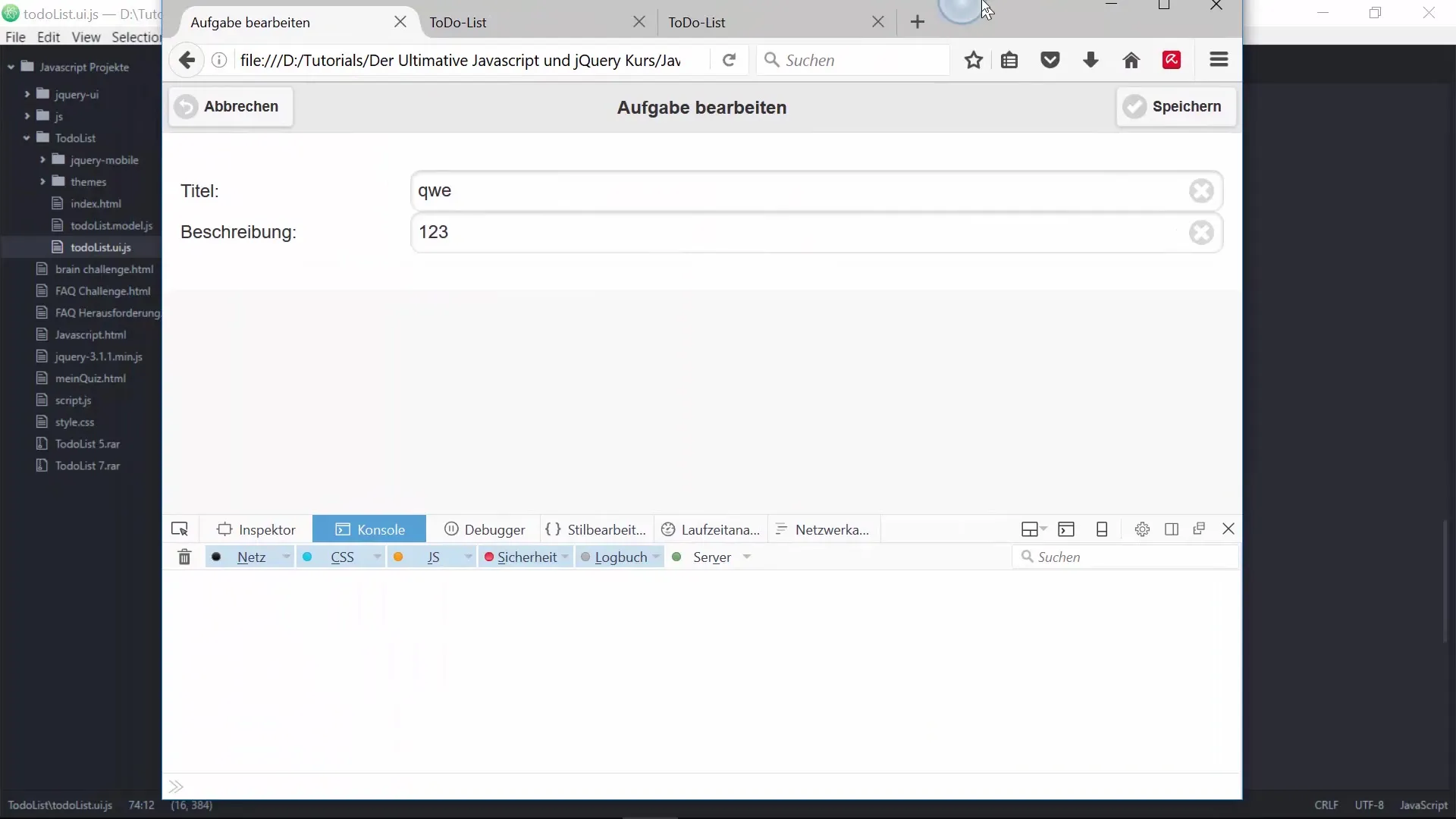Expand the jquery-mobile folder
The width and height of the screenshot is (1456, 819).
pos(42,160)
